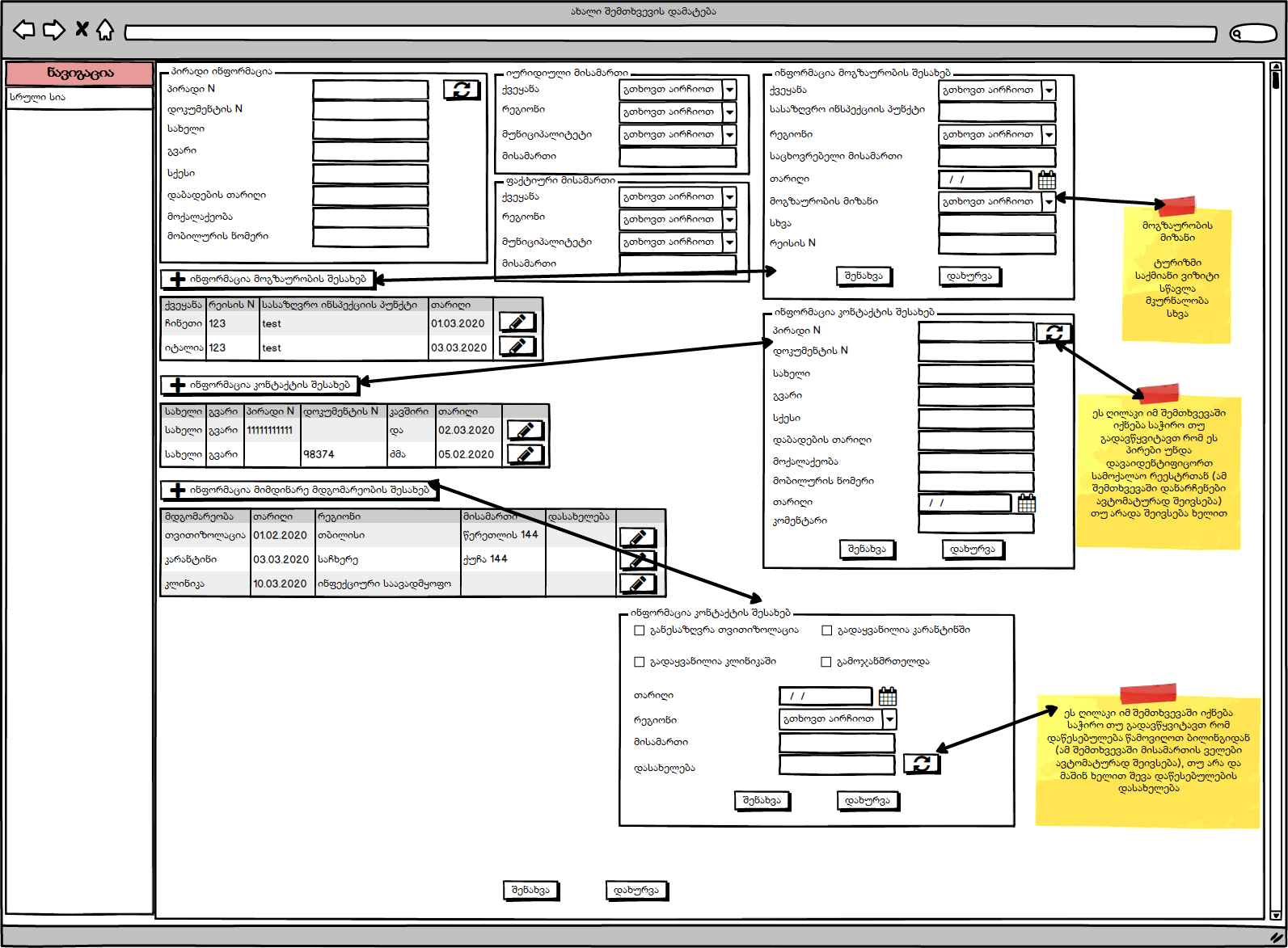Open მუნიციპალიტეტი dropdown in ფაქტიური მისამართი
Viewport: 1288px width, 948px height.
729,242
